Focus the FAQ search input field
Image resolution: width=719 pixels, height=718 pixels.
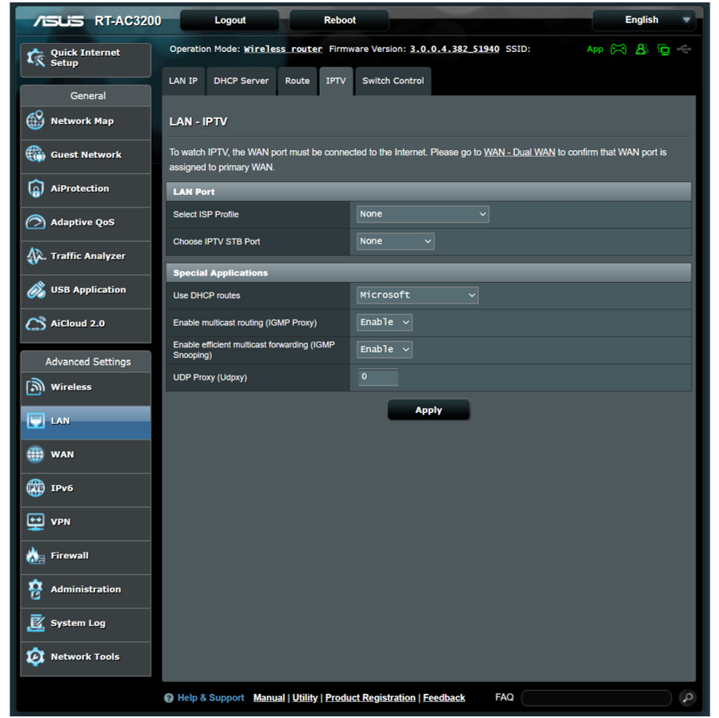point(596,698)
